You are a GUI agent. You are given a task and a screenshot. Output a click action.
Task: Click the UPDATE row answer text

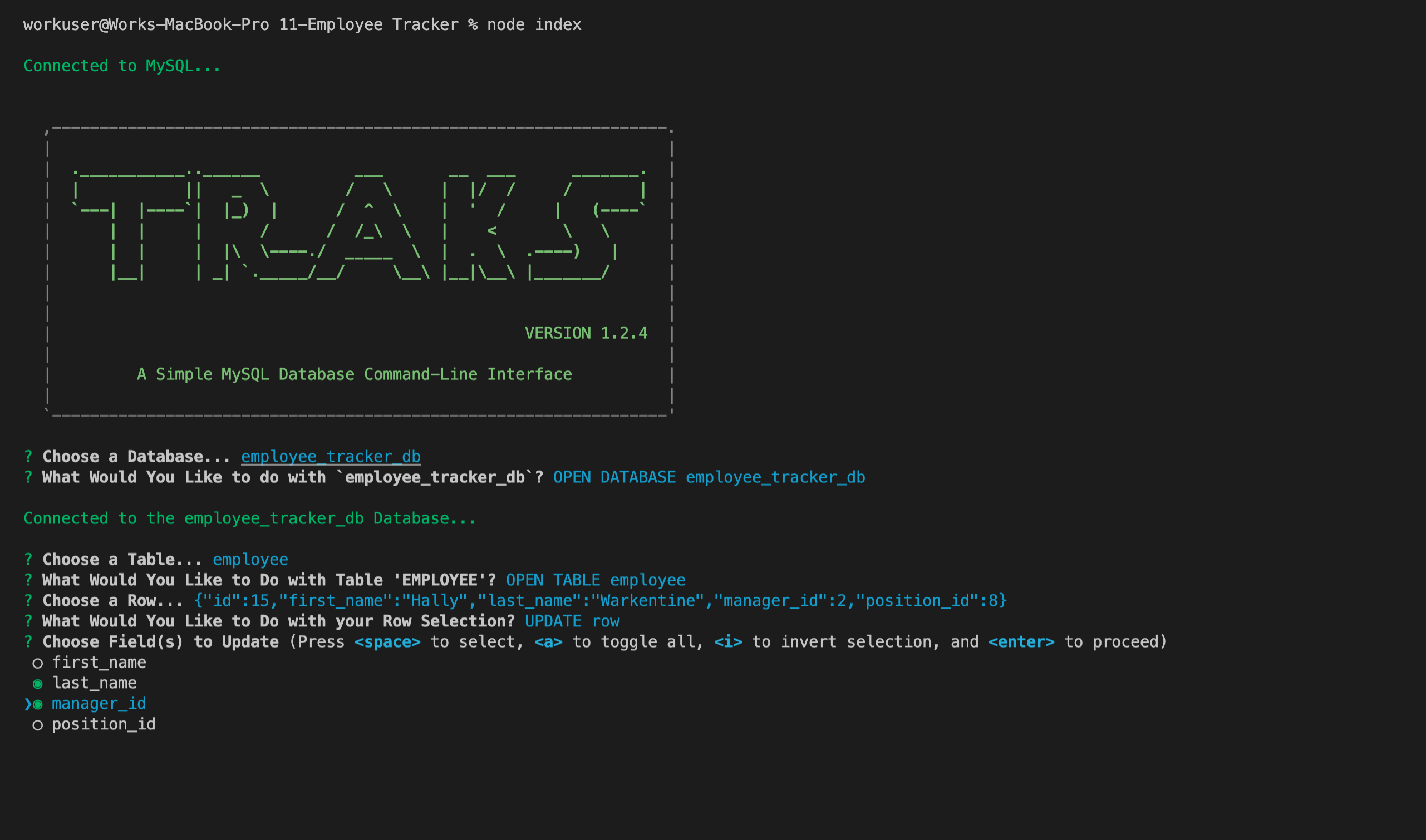572,621
